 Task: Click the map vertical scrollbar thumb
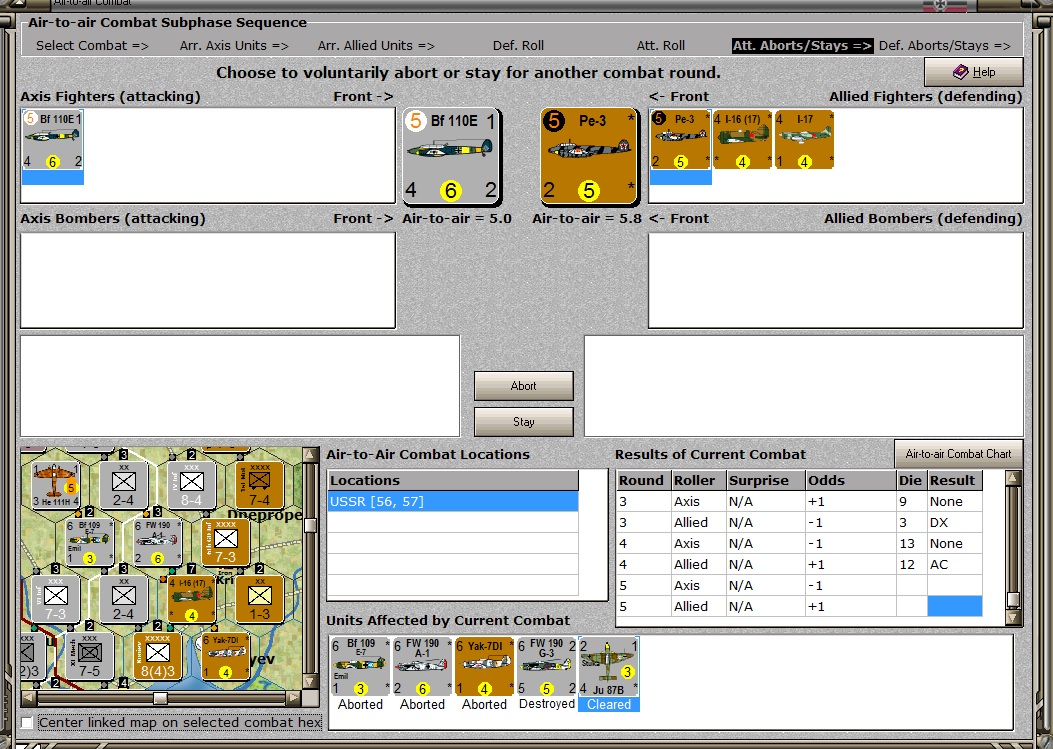310,524
